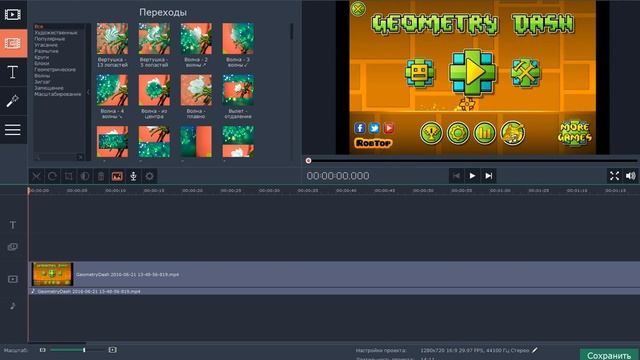Click the titles track T icon
The image size is (640, 360).
click(x=13, y=225)
